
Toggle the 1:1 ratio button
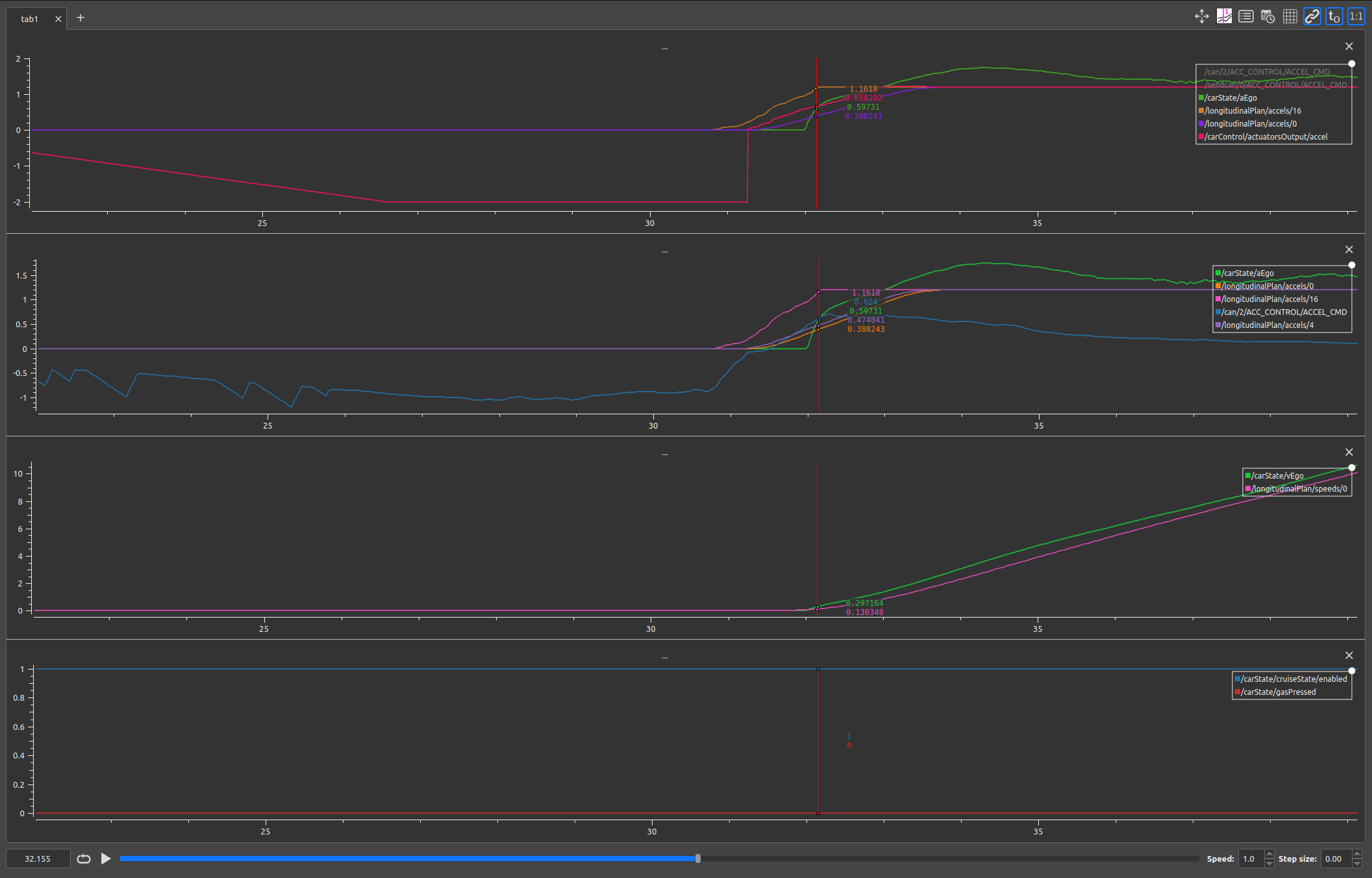(1356, 17)
